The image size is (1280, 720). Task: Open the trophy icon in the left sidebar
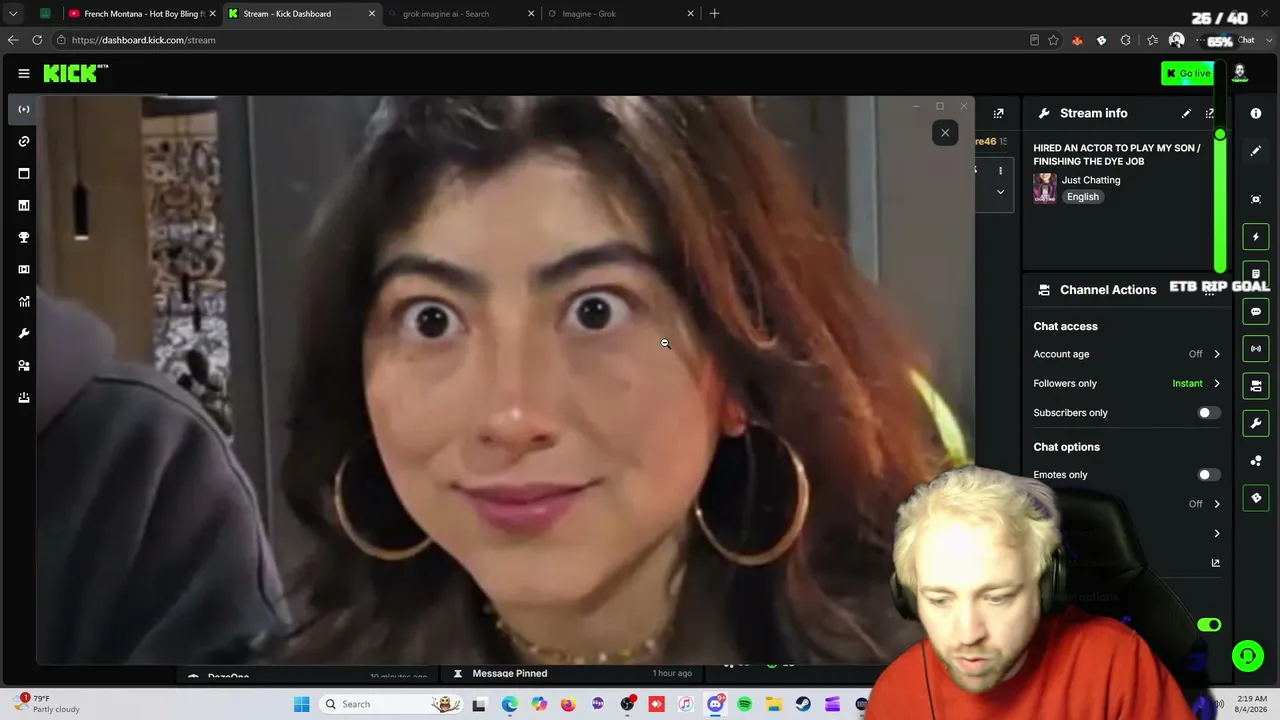pos(24,237)
